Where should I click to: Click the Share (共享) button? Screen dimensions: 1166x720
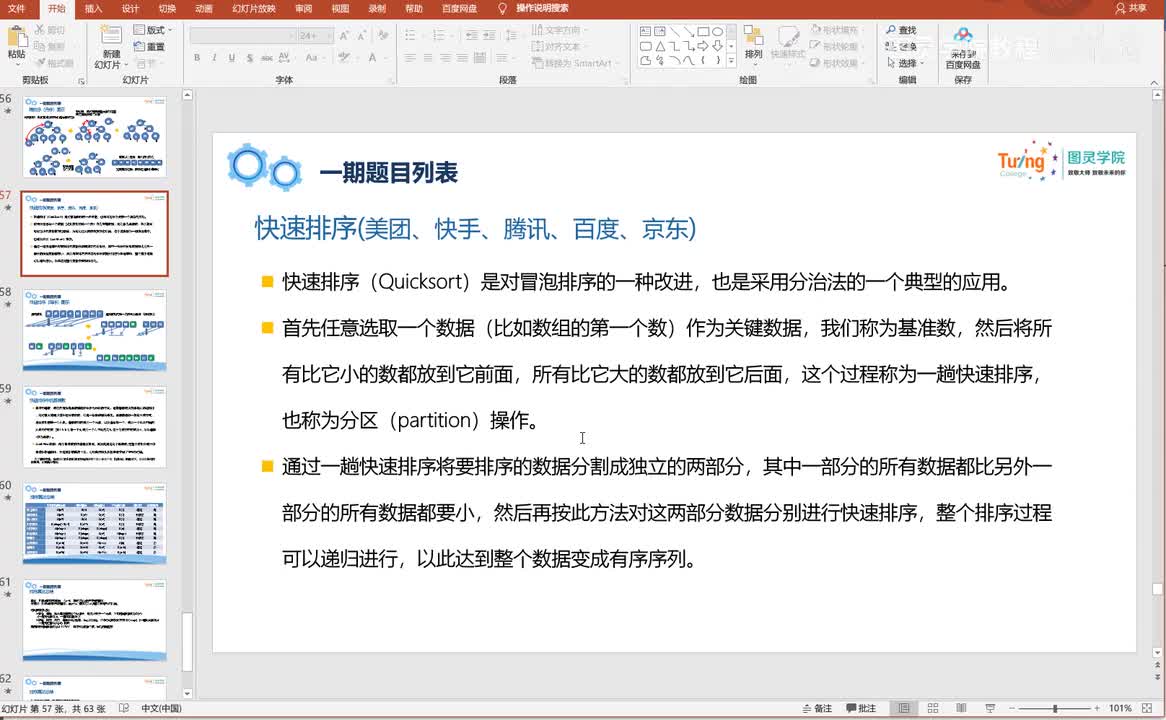pos(1131,8)
